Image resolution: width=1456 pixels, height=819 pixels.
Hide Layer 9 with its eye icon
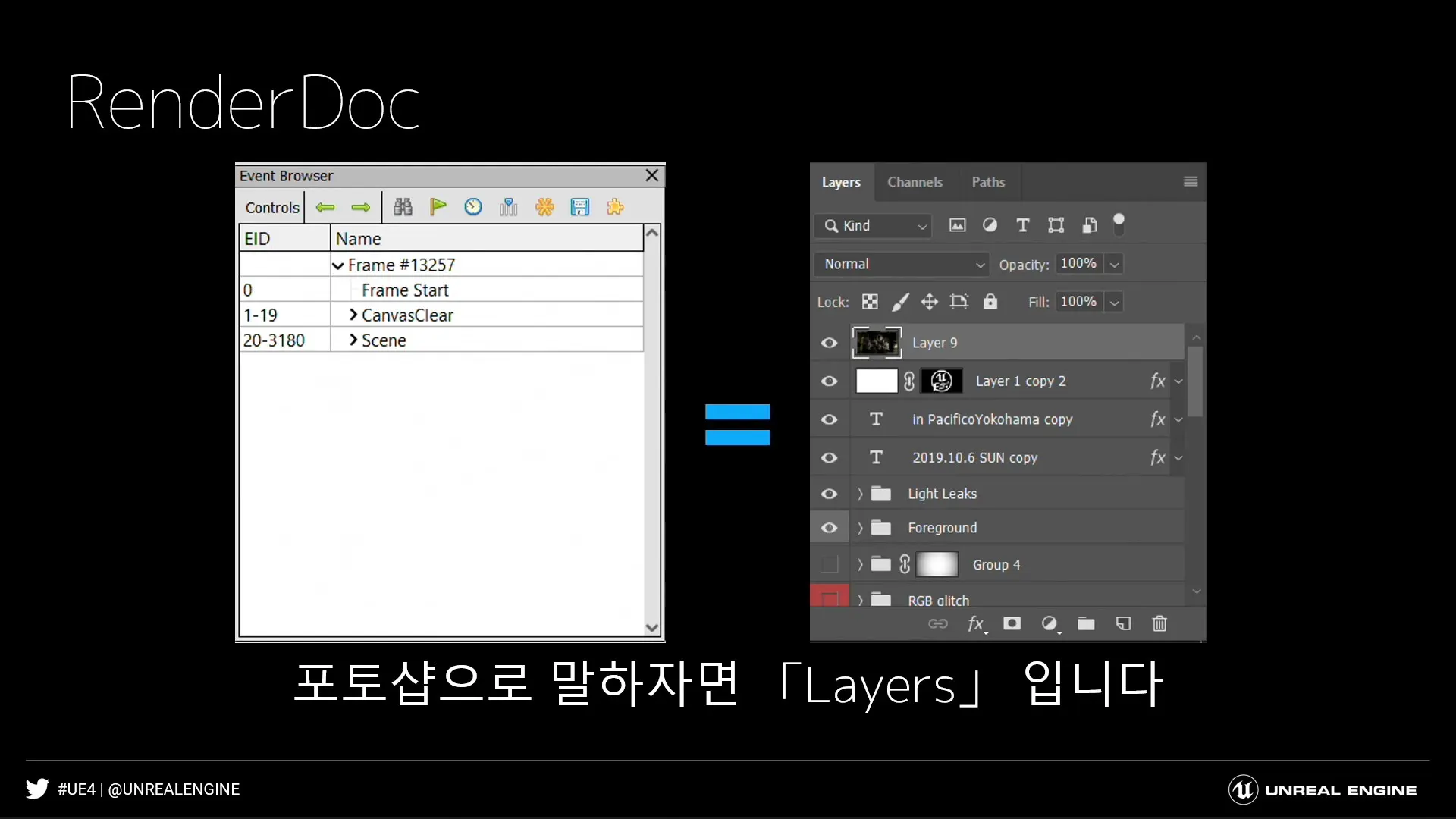coord(830,343)
